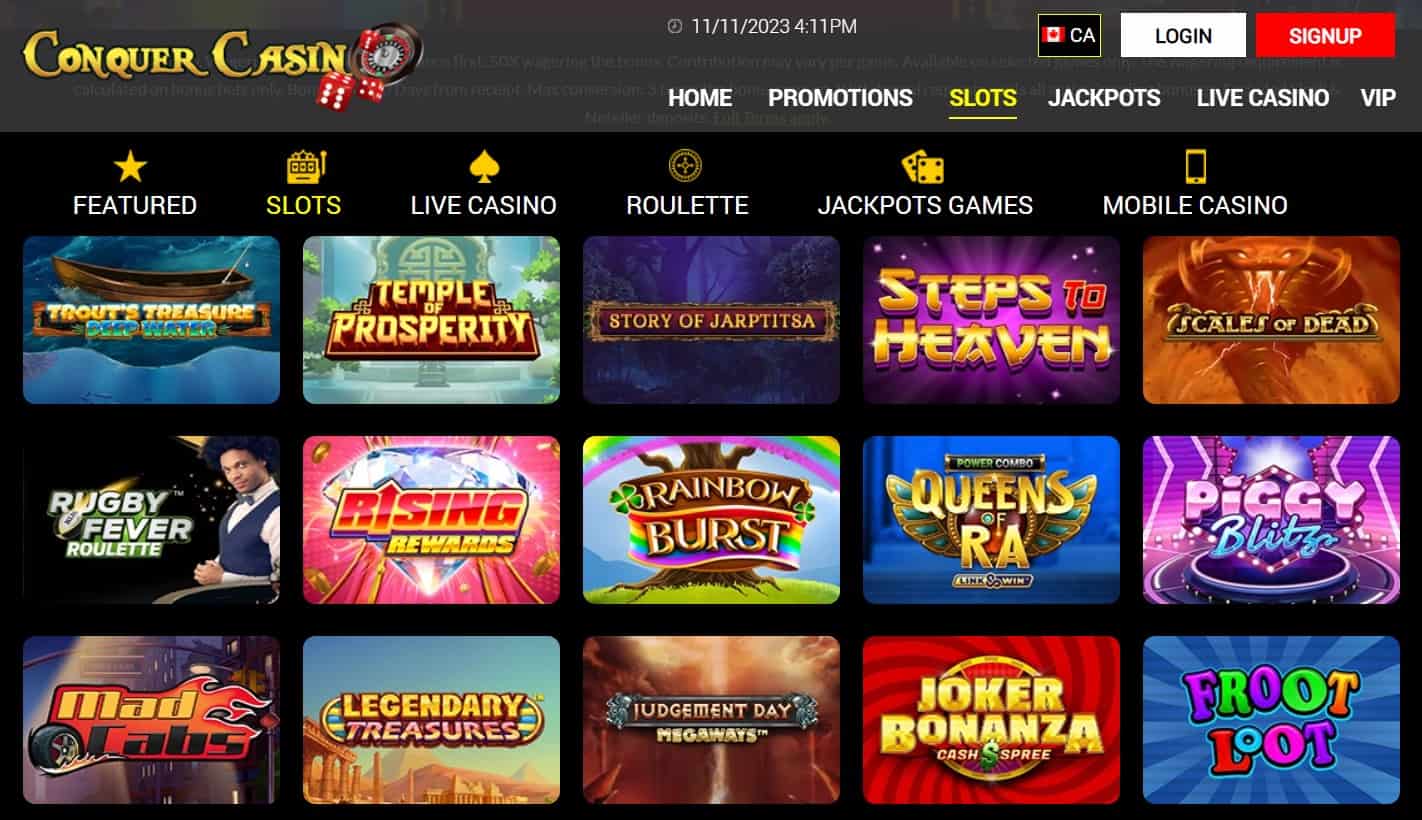This screenshot has height=820, width=1422.
Task: Select the Home navigation link
Action: click(x=700, y=98)
